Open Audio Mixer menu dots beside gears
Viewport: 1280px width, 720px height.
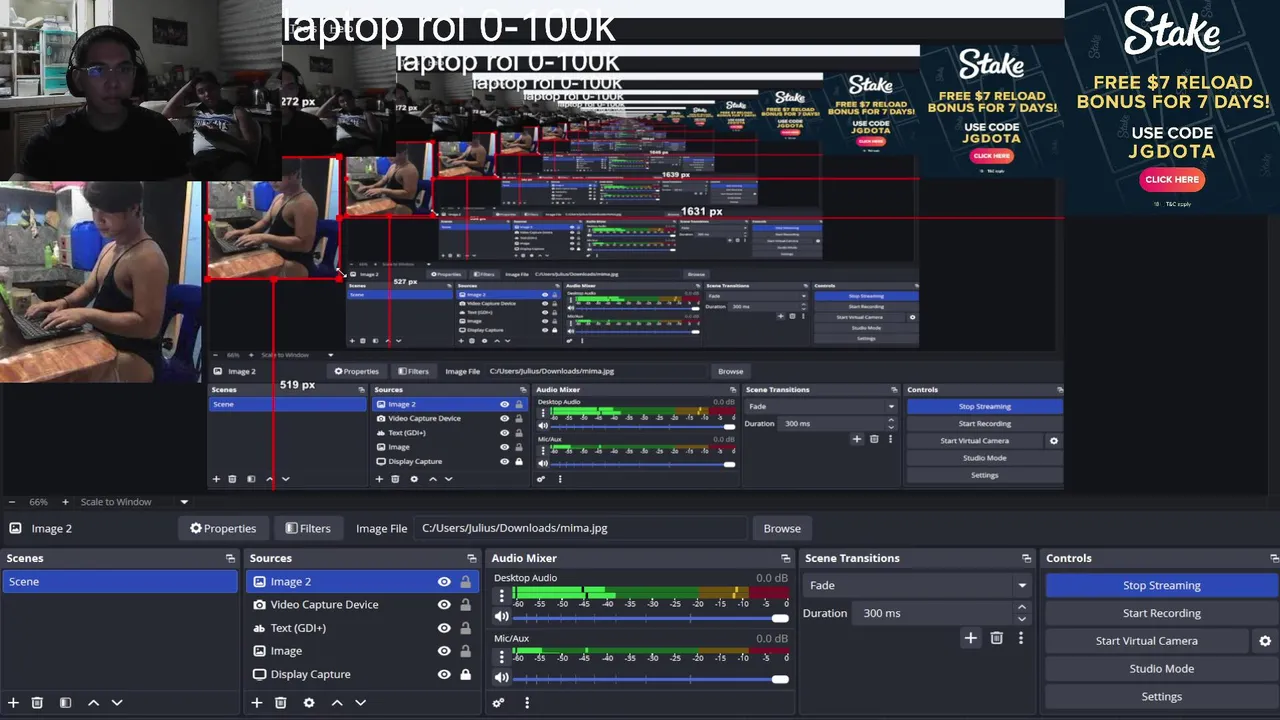[527, 703]
